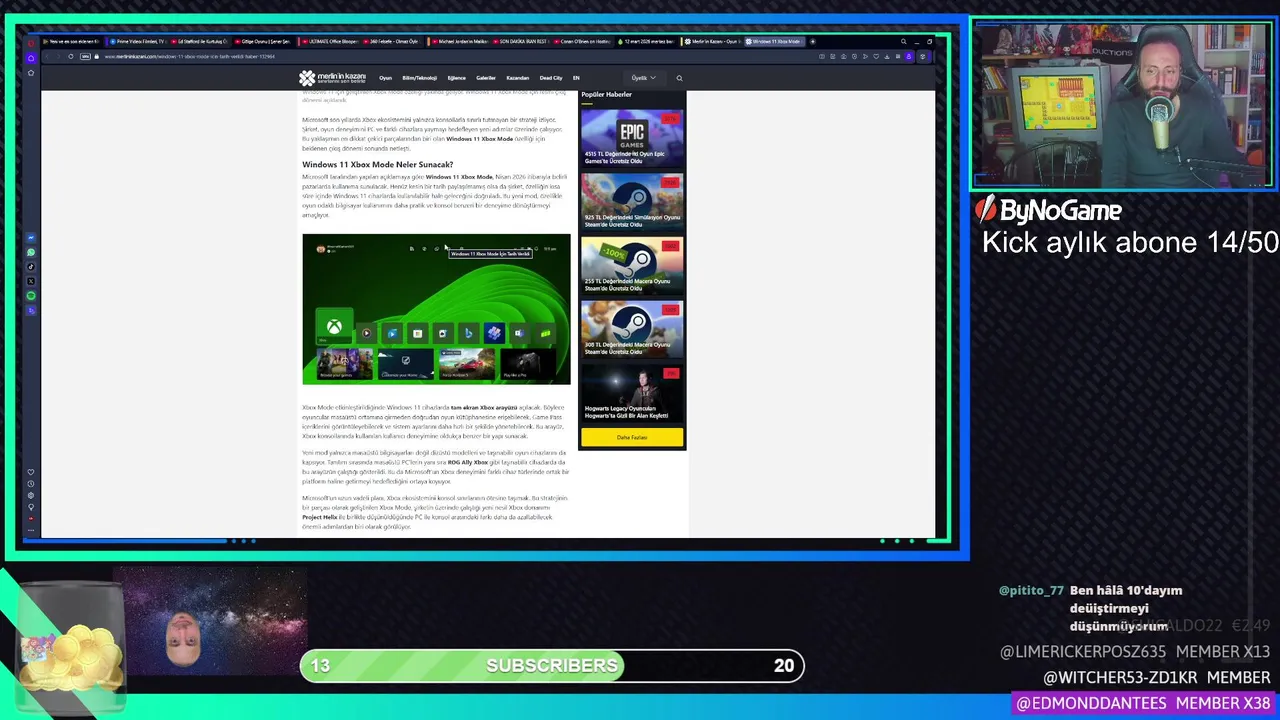Open the Kazandan menu item

[x=518, y=78]
